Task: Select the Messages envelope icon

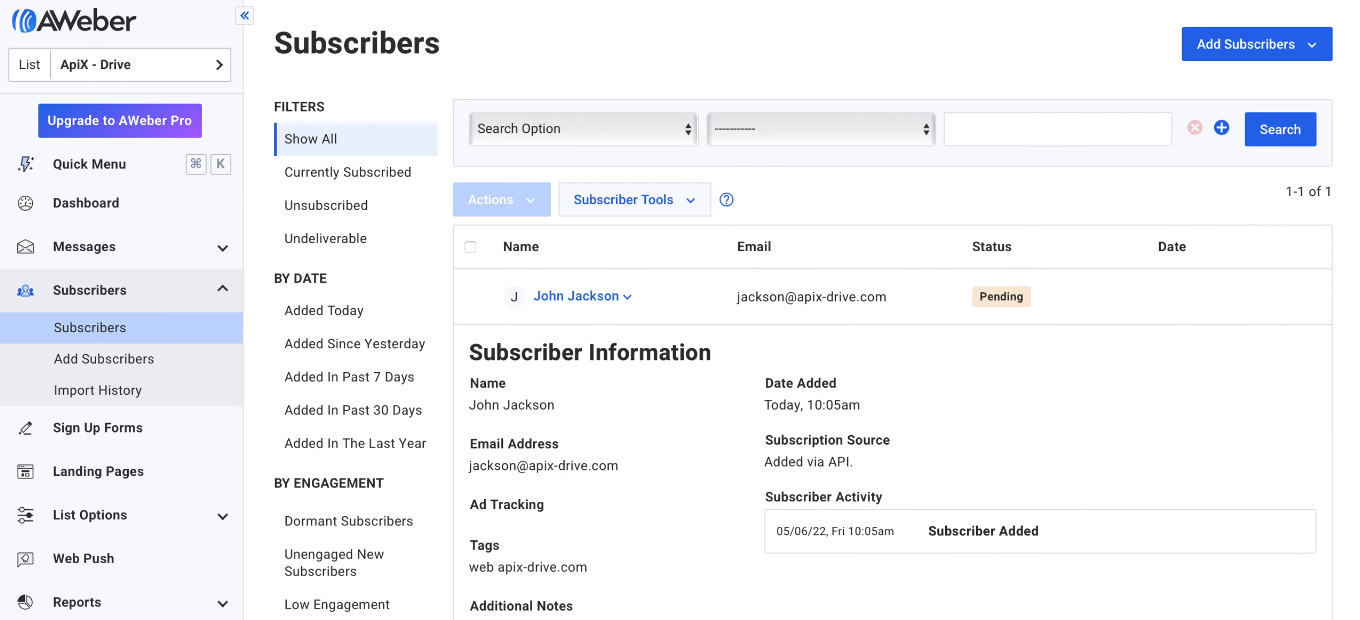Action: 24,246
